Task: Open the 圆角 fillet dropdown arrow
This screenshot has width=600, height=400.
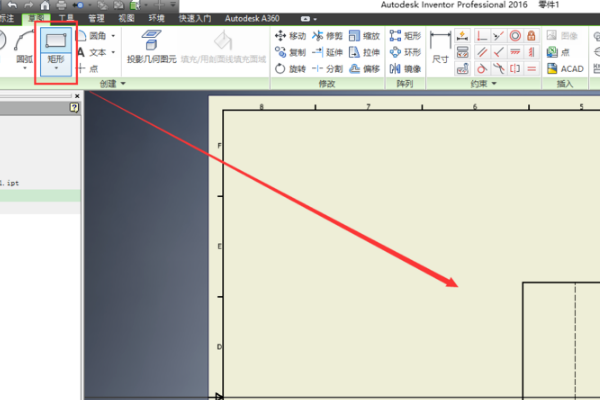Action: click(x=113, y=36)
